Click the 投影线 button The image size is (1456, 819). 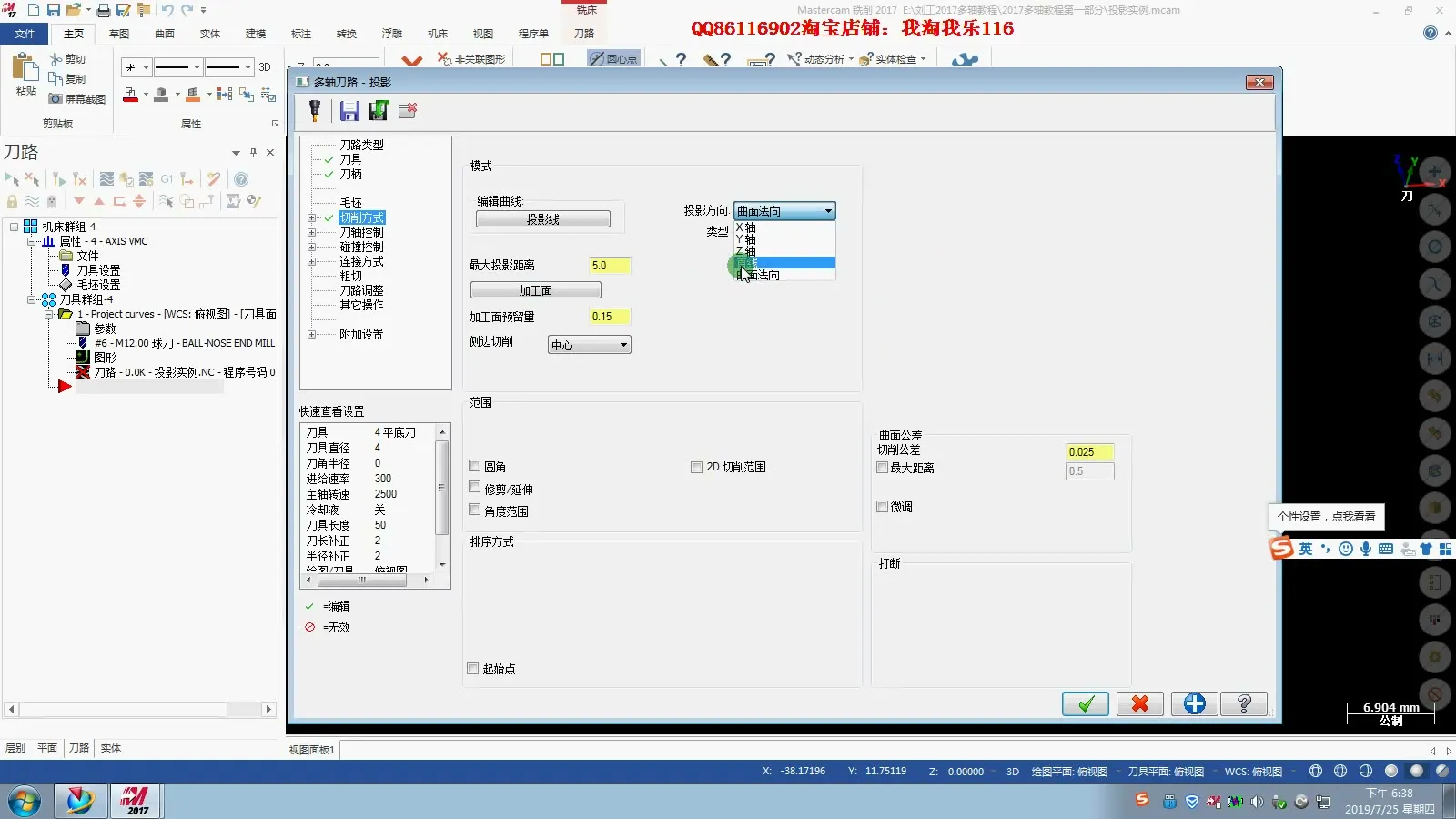click(x=542, y=218)
